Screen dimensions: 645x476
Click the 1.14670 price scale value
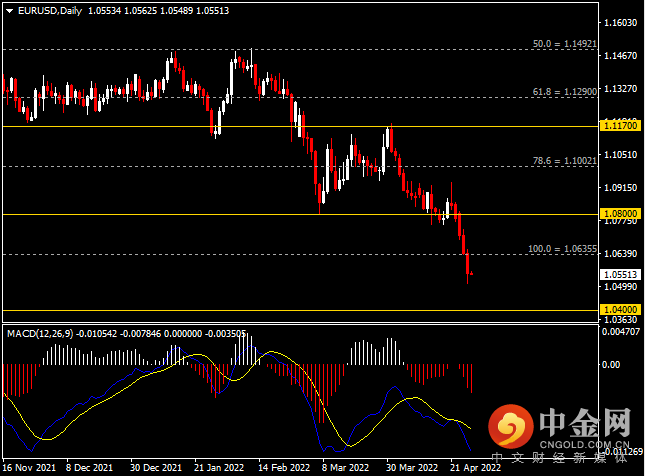pos(620,56)
